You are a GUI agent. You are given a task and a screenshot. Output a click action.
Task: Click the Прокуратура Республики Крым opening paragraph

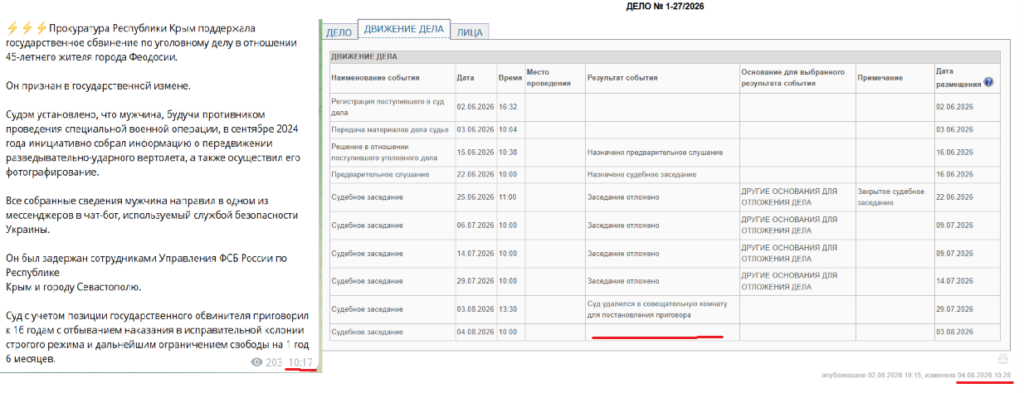152,42
